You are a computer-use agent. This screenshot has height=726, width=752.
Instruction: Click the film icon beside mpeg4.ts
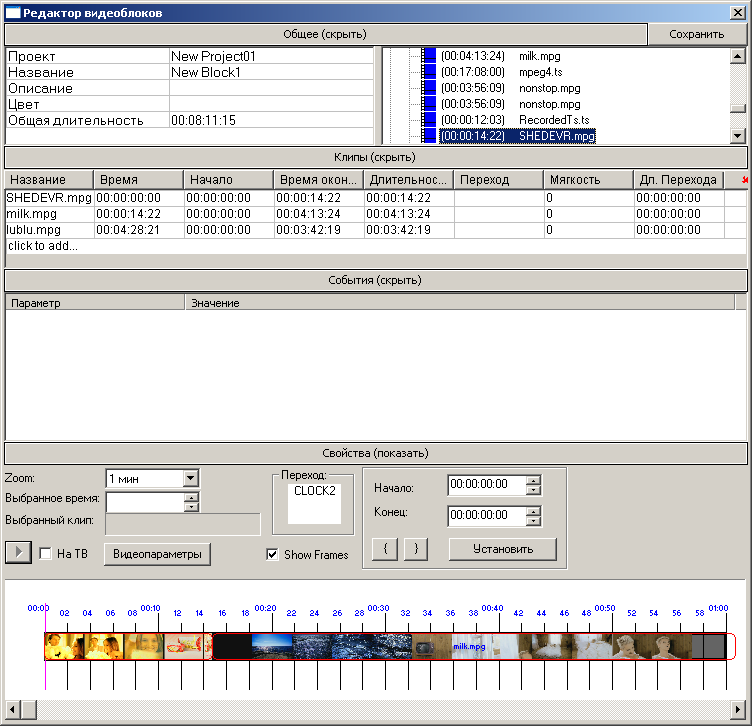(429, 72)
